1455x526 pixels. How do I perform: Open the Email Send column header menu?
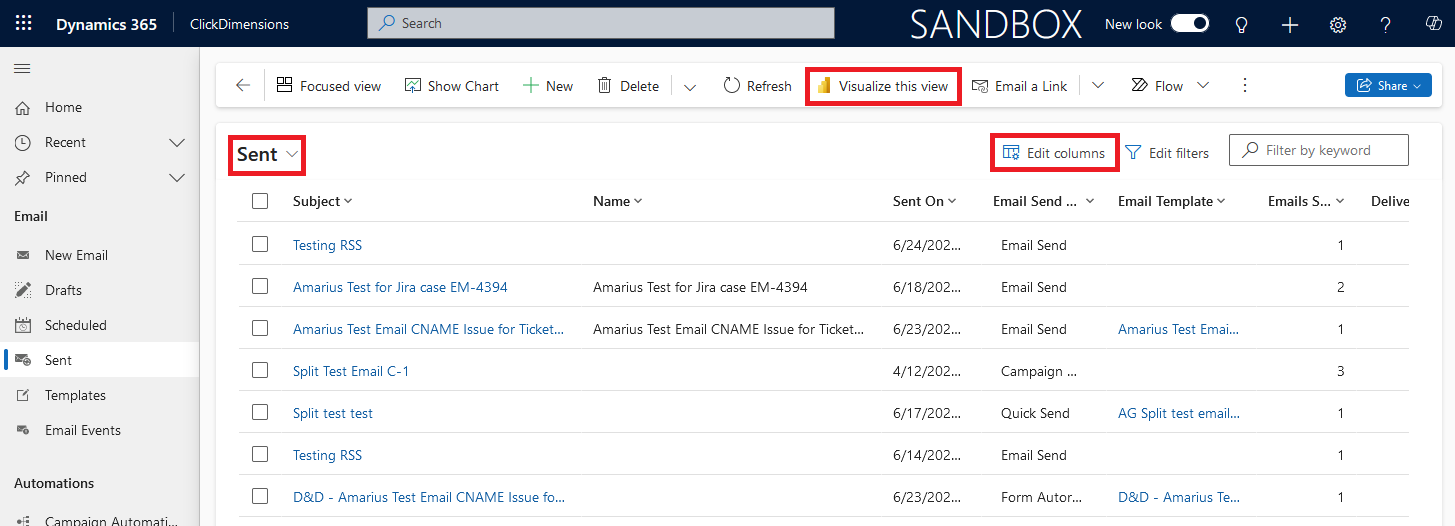click(x=1044, y=201)
